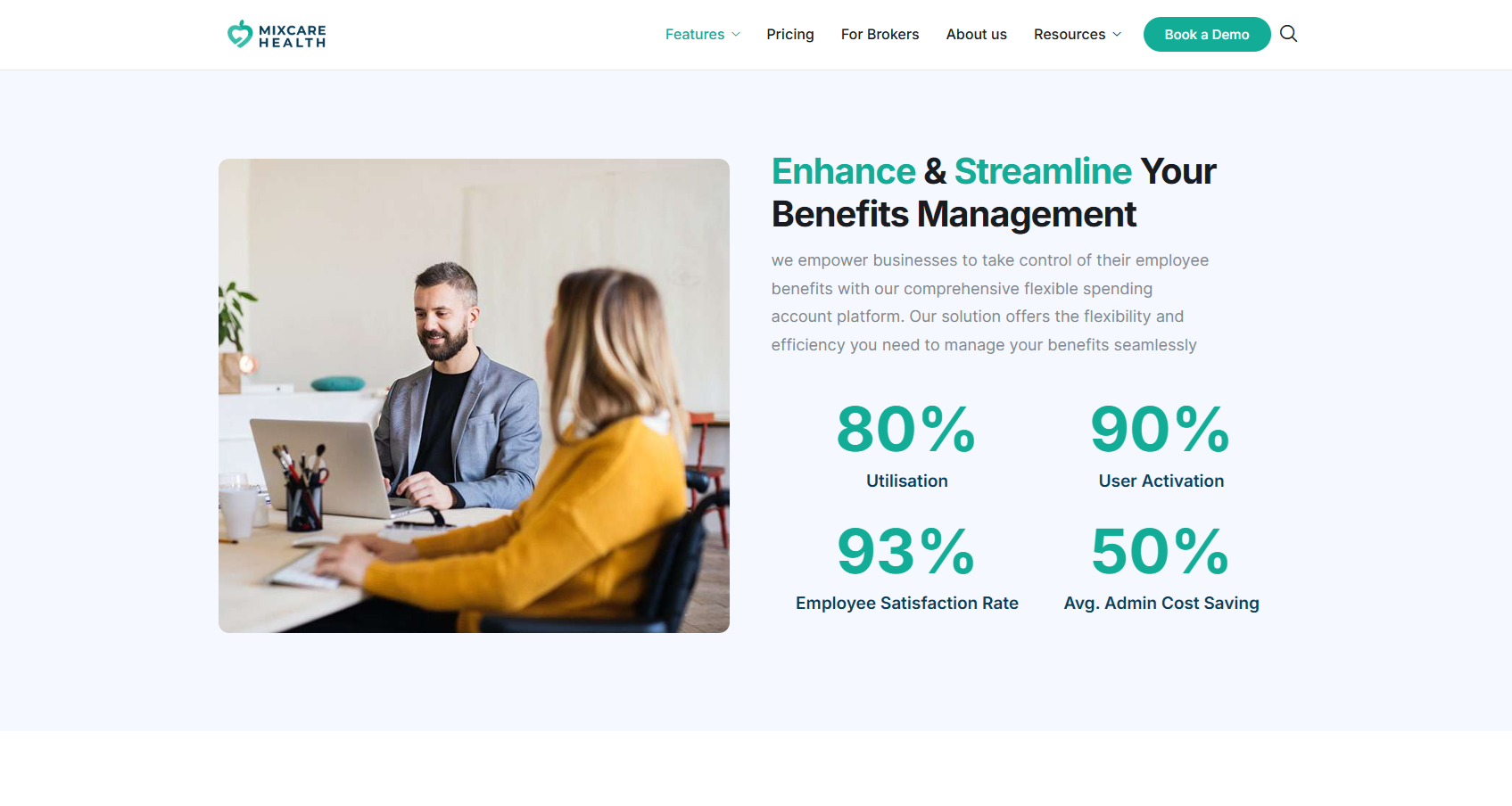Image resolution: width=1512 pixels, height=806 pixels.
Task: Click the MixCare heart logo icon
Action: [x=239, y=34]
